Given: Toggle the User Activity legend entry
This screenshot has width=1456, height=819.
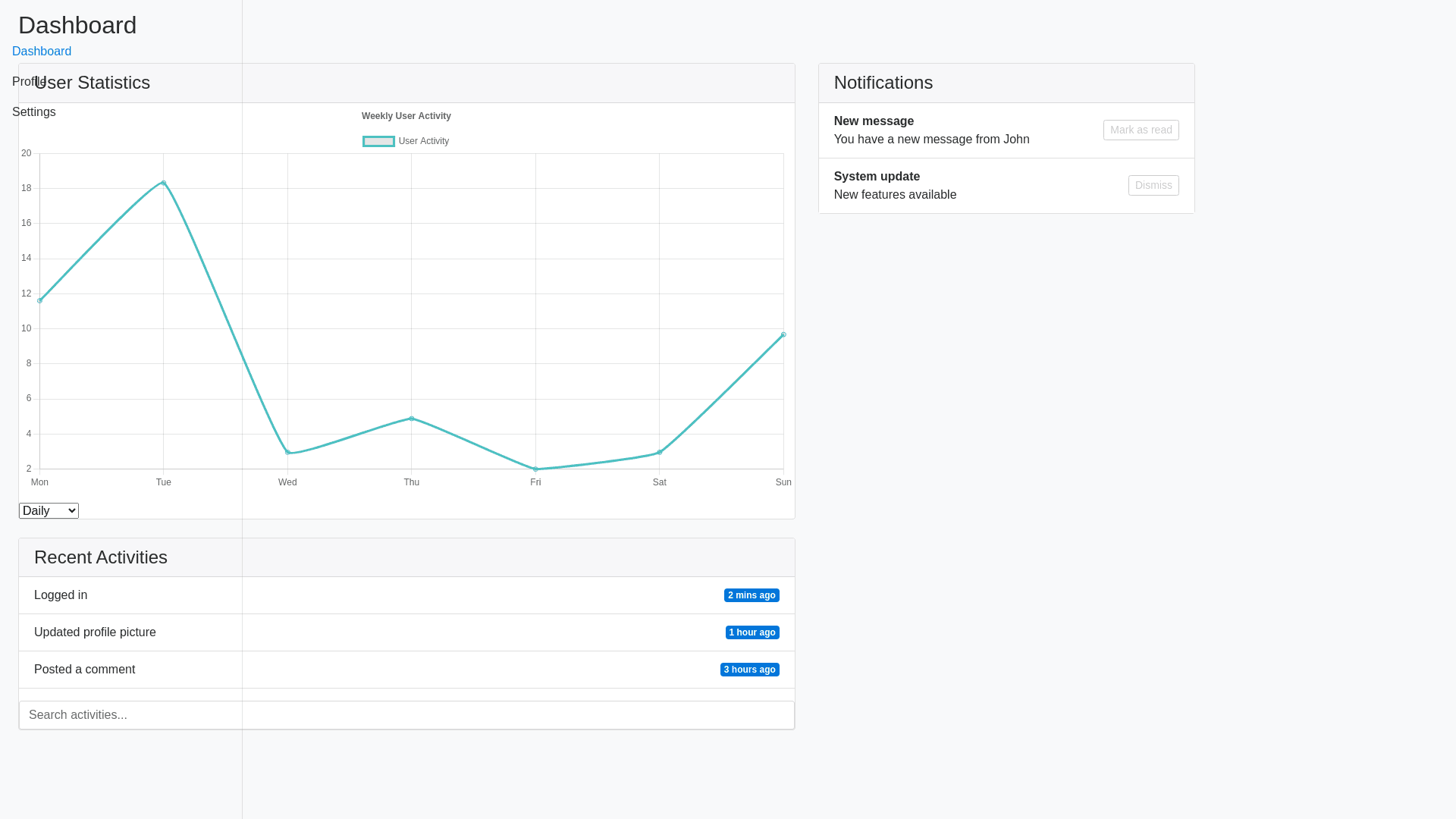Looking at the screenshot, I should point(423,141).
